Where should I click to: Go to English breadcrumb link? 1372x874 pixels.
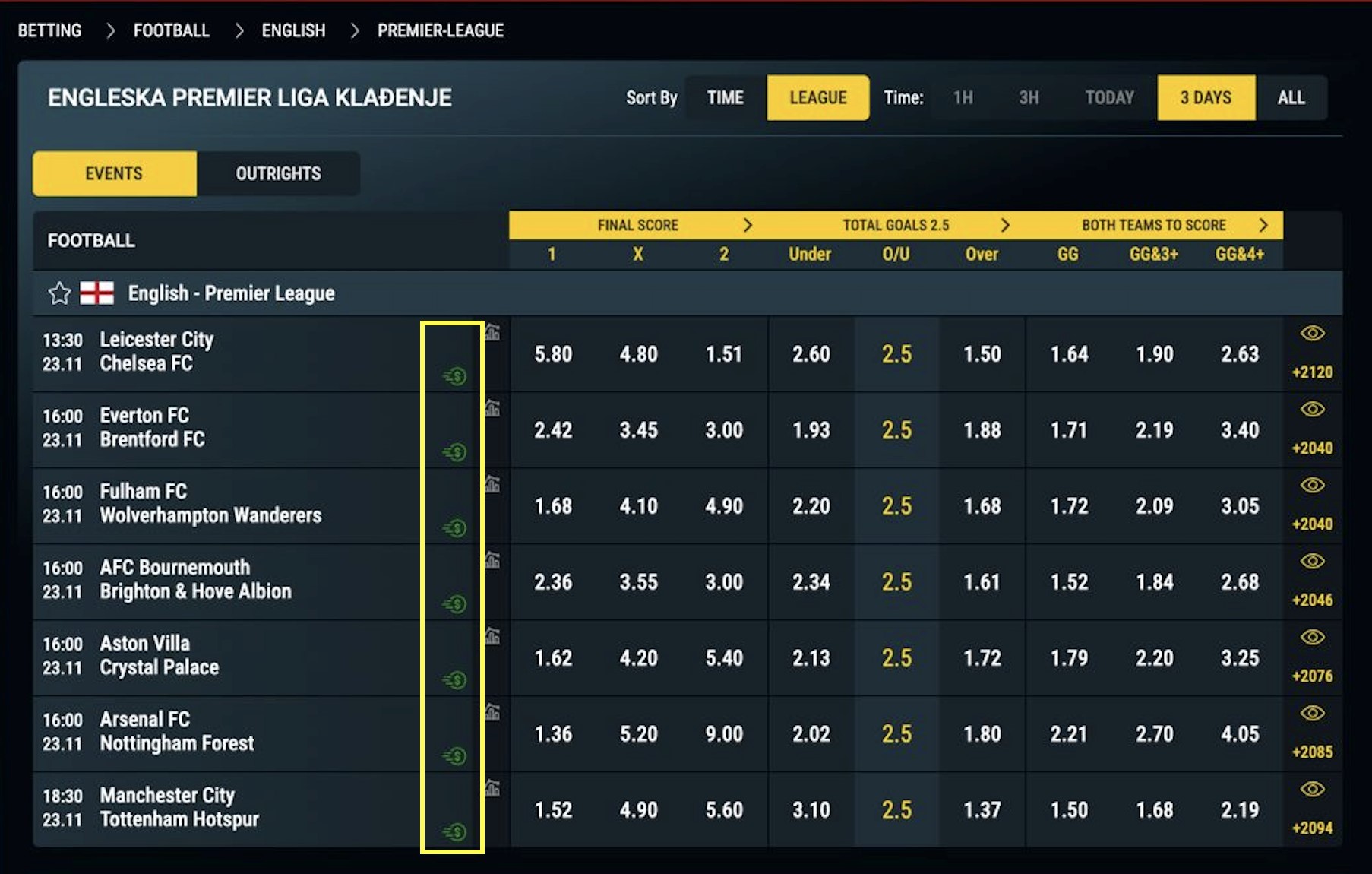point(294,30)
